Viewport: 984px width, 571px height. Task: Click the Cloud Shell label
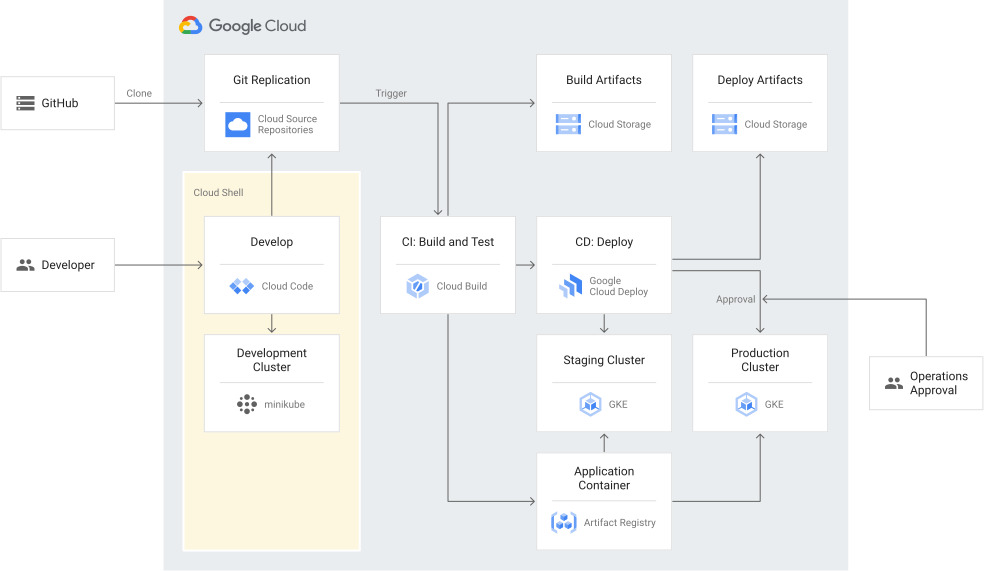218,193
